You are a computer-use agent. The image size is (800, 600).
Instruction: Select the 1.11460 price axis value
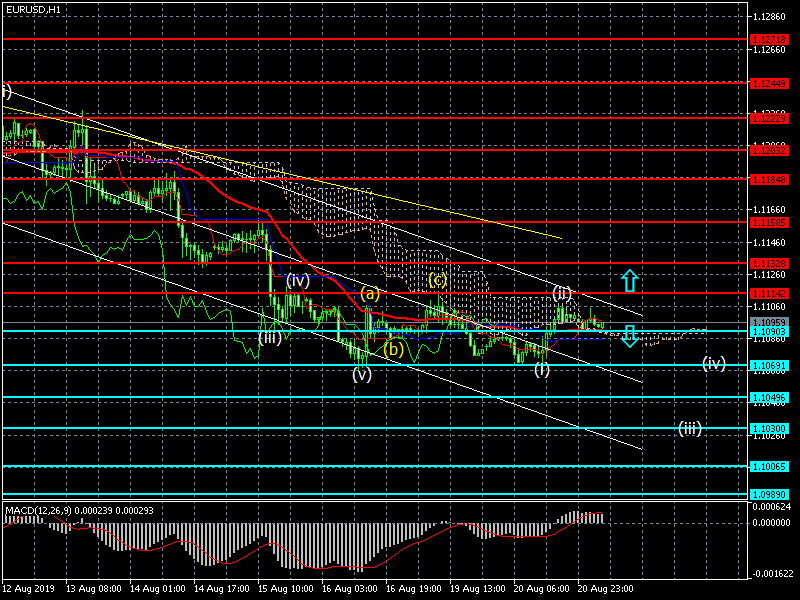769,242
